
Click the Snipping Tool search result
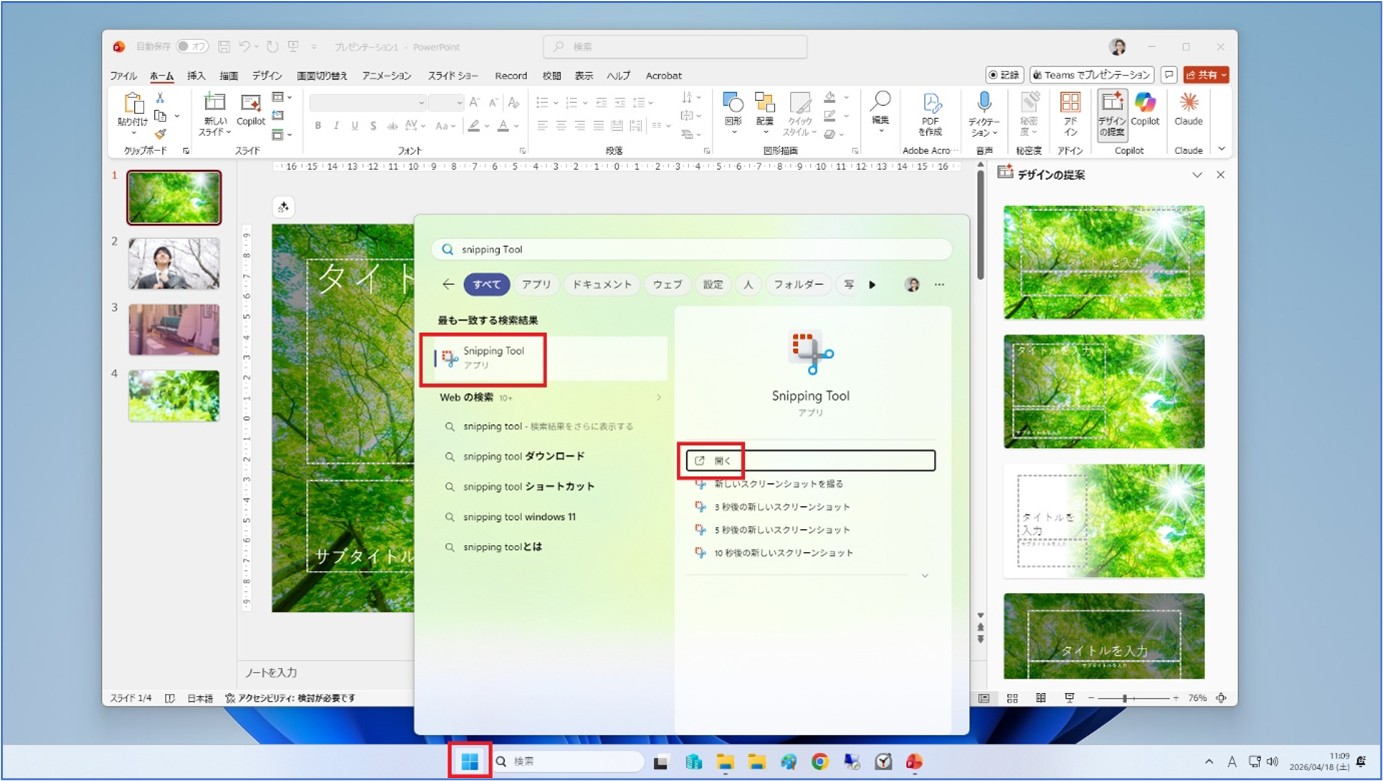[x=494, y=358]
